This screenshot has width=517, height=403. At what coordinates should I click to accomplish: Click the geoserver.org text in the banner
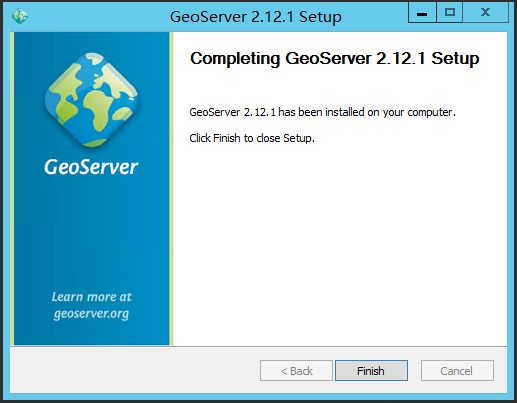point(91,314)
